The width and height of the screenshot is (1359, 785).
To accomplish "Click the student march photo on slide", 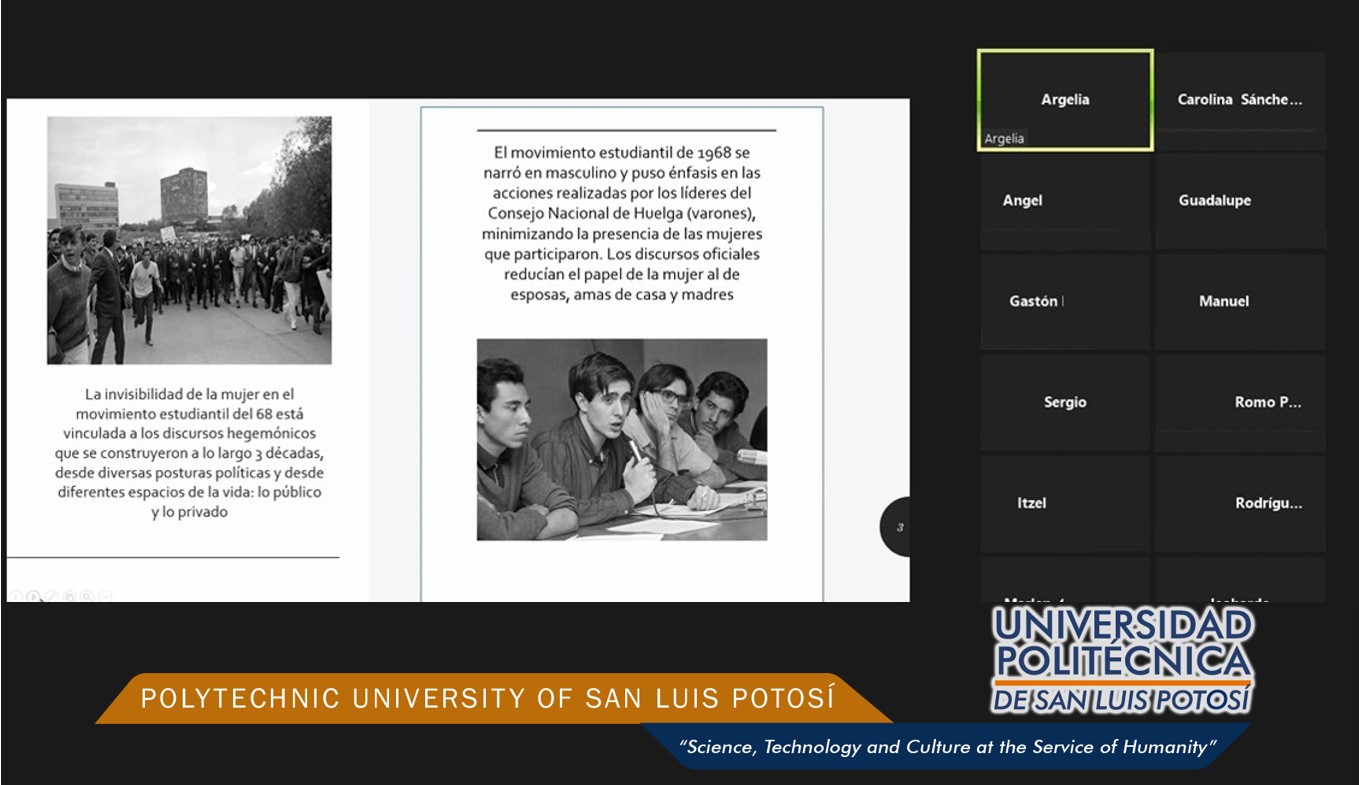I will (x=189, y=240).
